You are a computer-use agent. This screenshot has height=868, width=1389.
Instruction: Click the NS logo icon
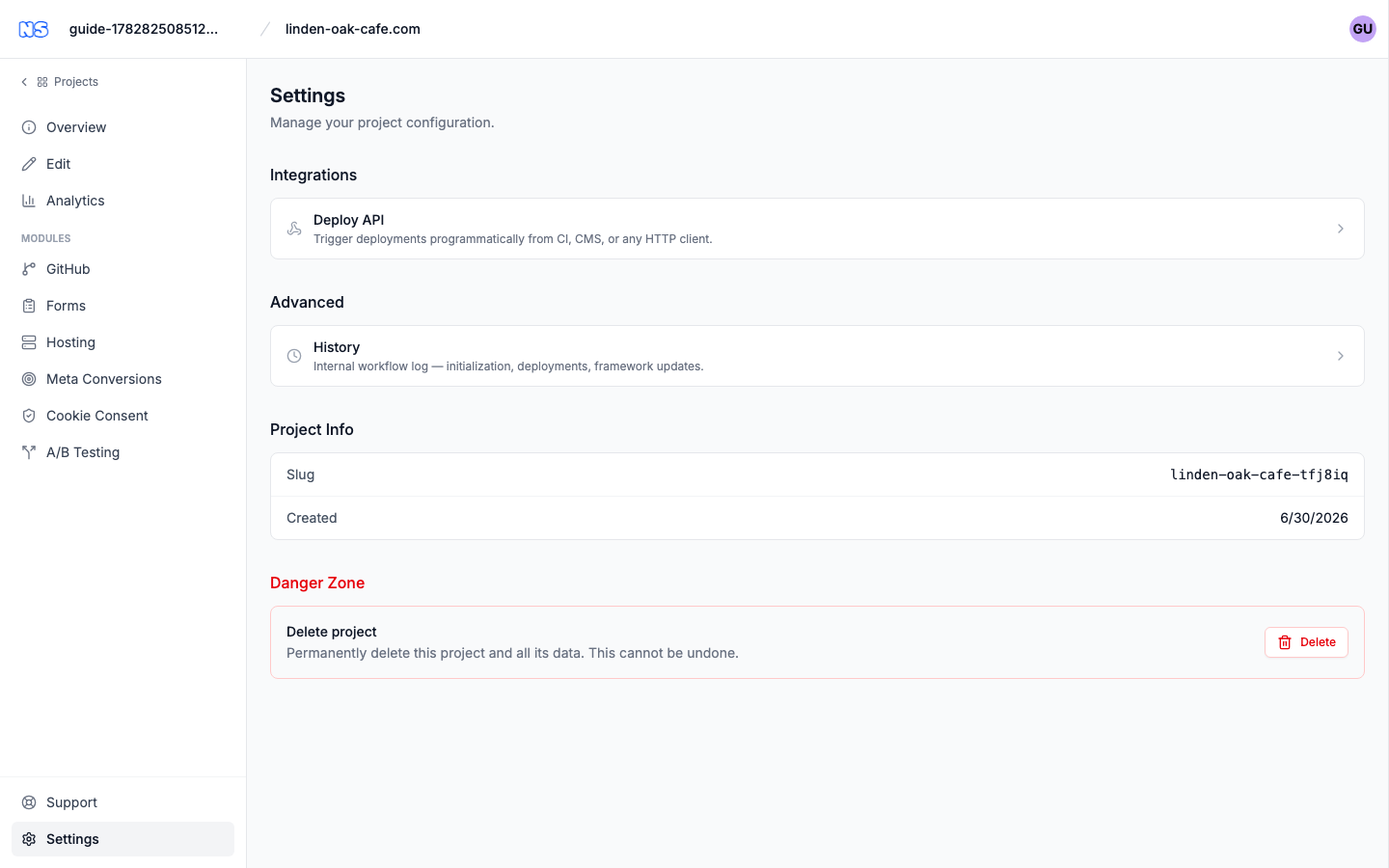pos(34,29)
